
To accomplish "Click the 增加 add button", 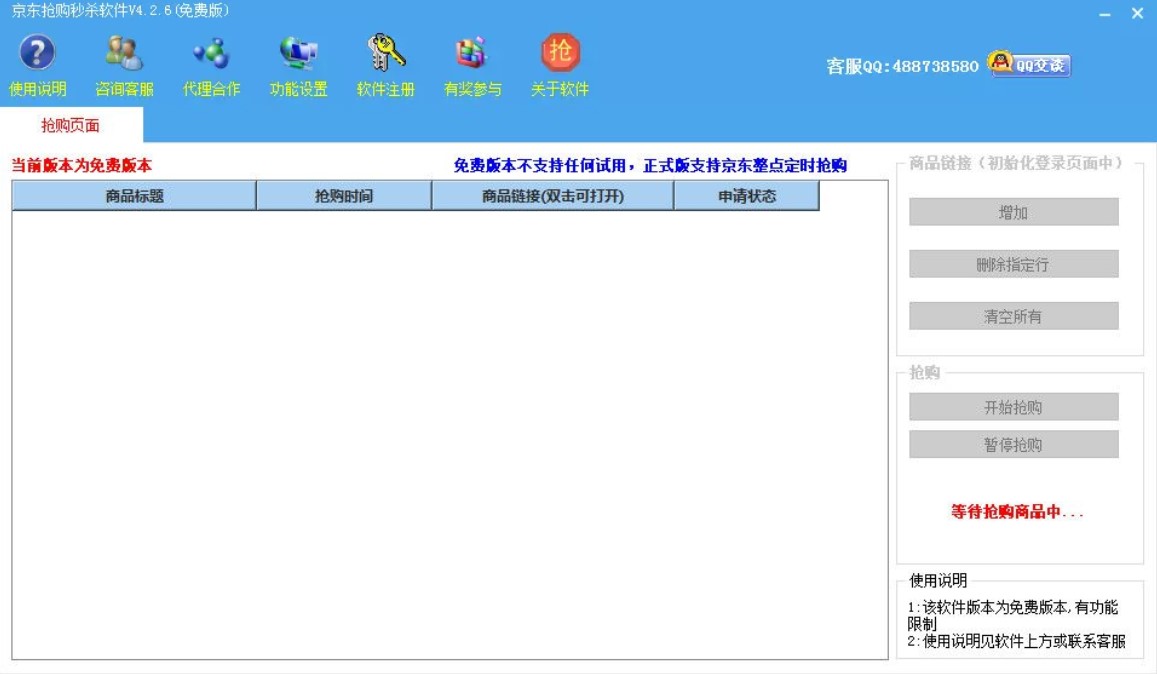I will [x=1013, y=213].
